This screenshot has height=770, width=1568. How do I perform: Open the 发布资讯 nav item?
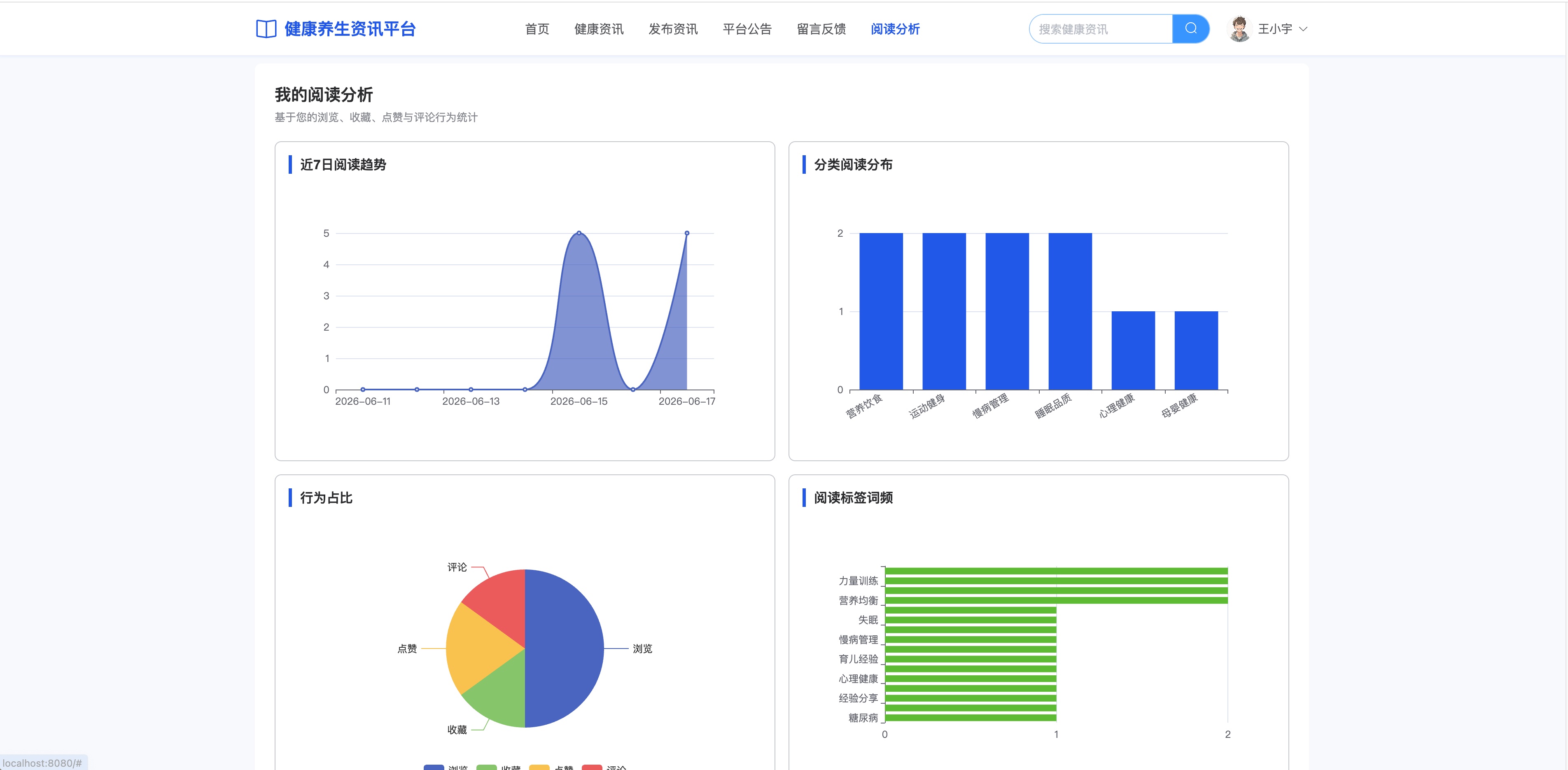coord(673,28)
